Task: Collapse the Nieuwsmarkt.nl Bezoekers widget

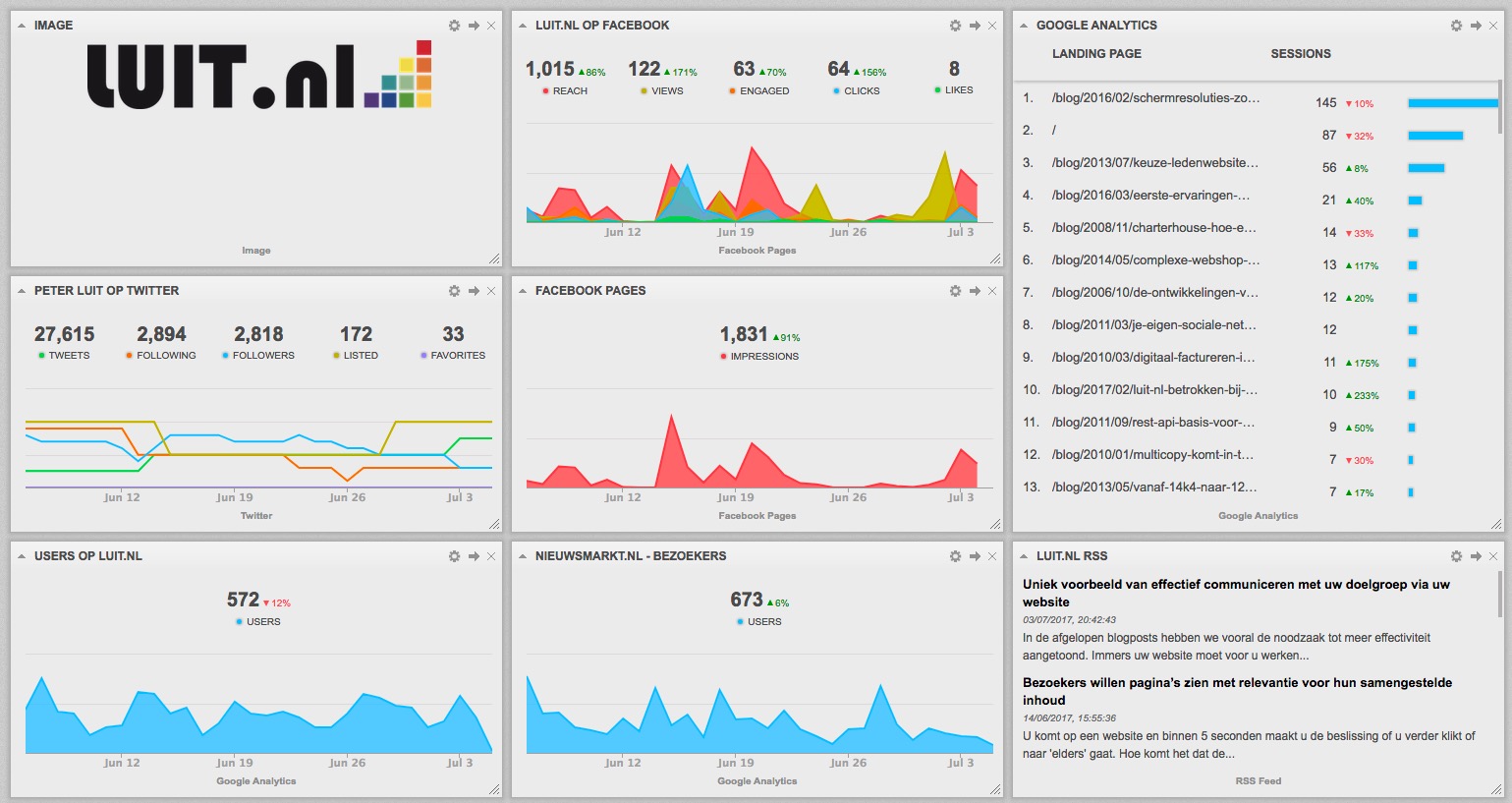Action: 523,556
